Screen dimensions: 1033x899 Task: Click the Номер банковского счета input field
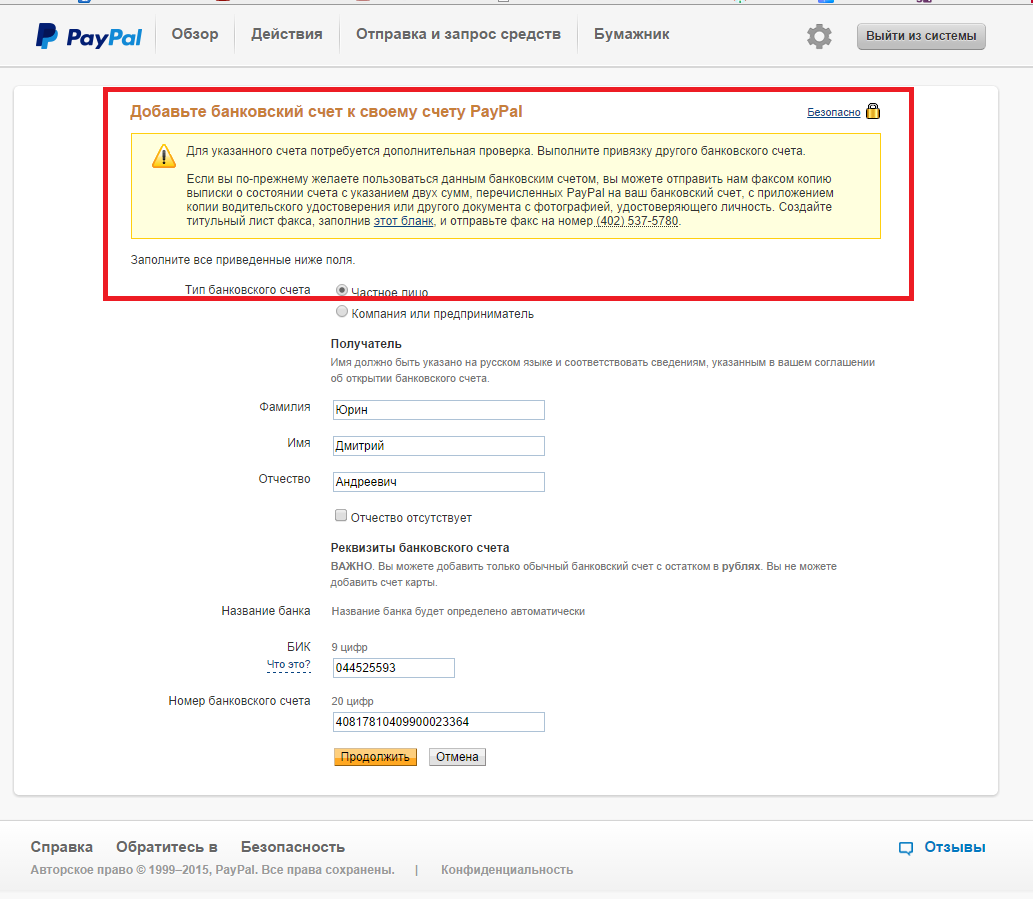(439, 722)
